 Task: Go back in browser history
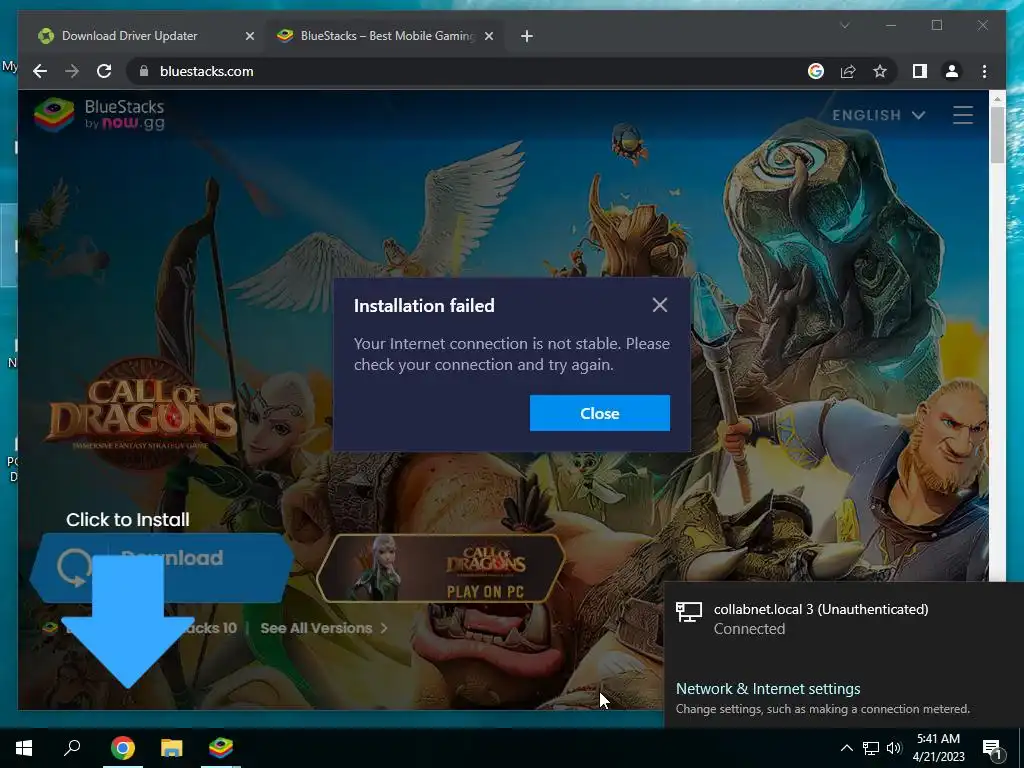pos(40,71)
